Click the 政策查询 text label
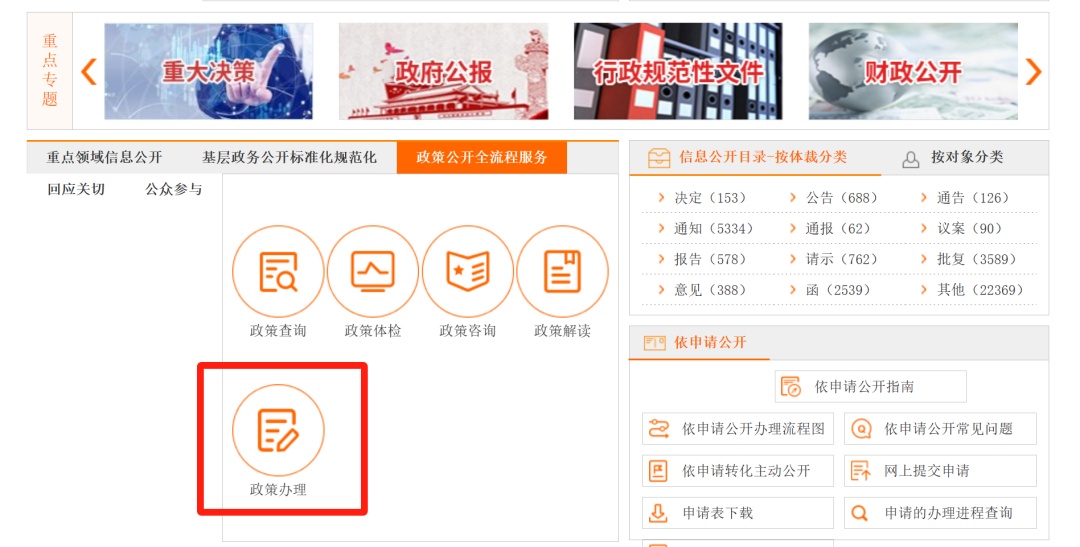Image resolution: width=1080 pixels, height=547 pixels. (x=278, y=331)
